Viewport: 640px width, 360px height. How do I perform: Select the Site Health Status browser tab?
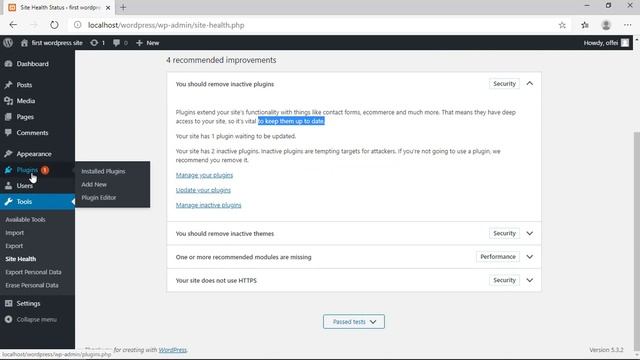coord(60,7)
